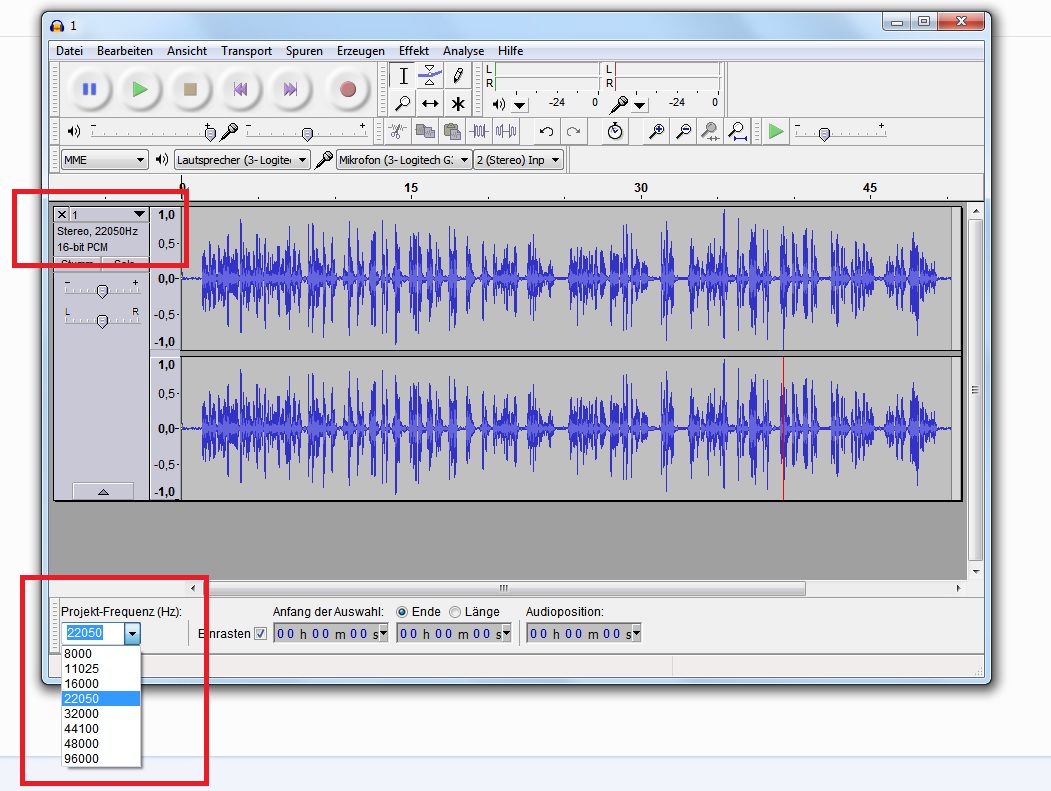Viewport: 1051px width, 791px height.
Task: Click the Fit Project zoom icon
Action: [x=737, y=131]
